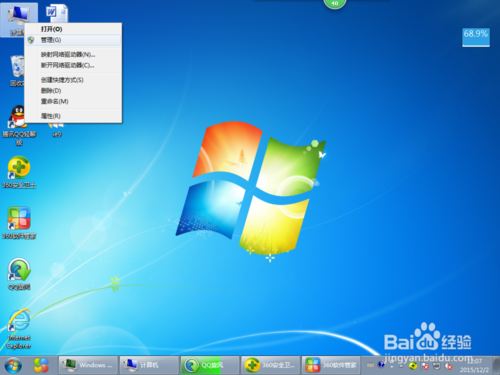Click the ie9 folder label
This screenshot has width=500, height=375.
pos(57,134)
